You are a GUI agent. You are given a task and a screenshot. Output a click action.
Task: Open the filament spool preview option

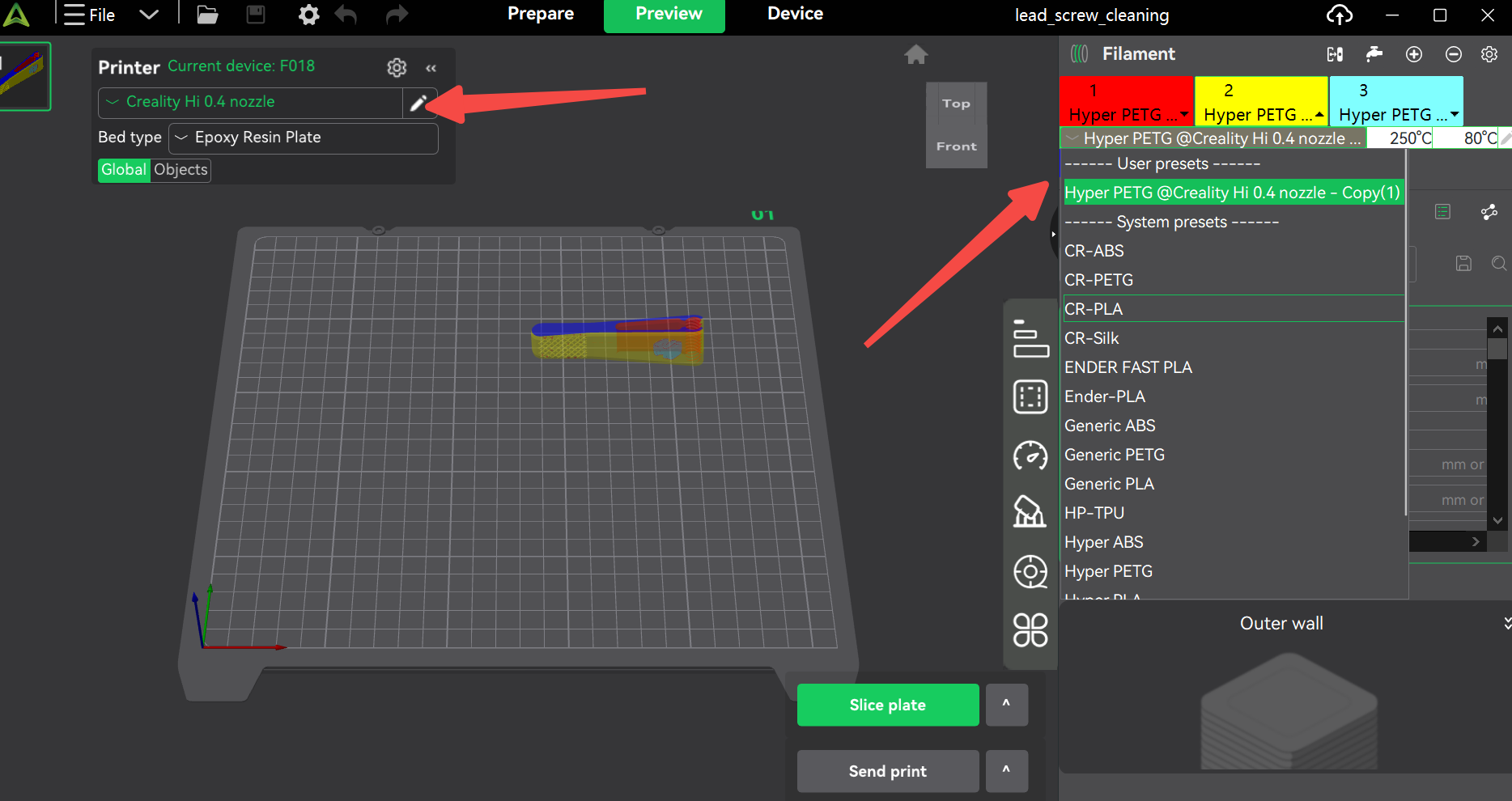[1030, 571]
